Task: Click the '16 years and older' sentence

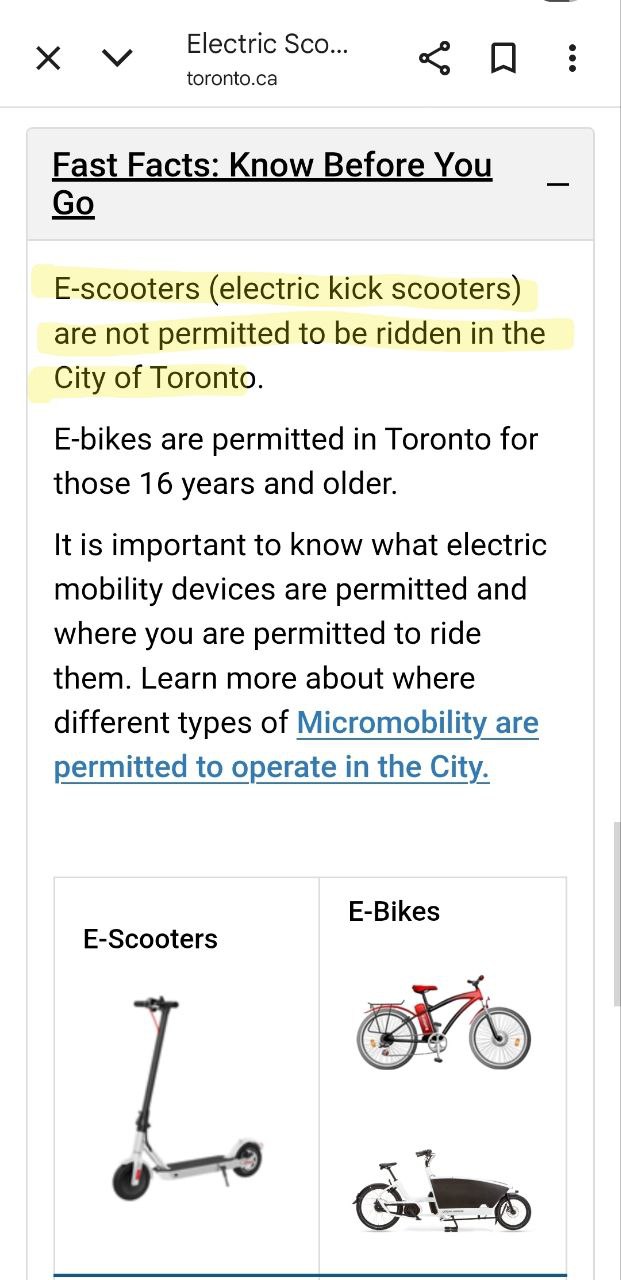Action: click(225, 484)
